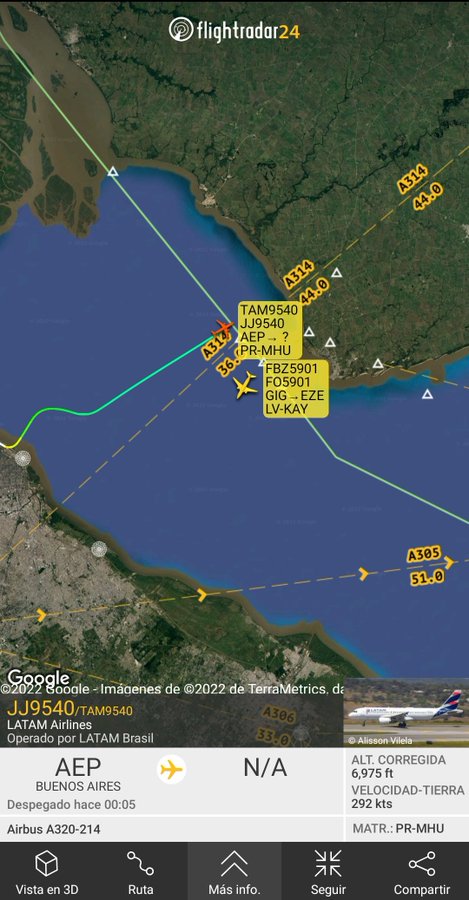Open AEP Buenos Aires origin airport

point(78,774)
